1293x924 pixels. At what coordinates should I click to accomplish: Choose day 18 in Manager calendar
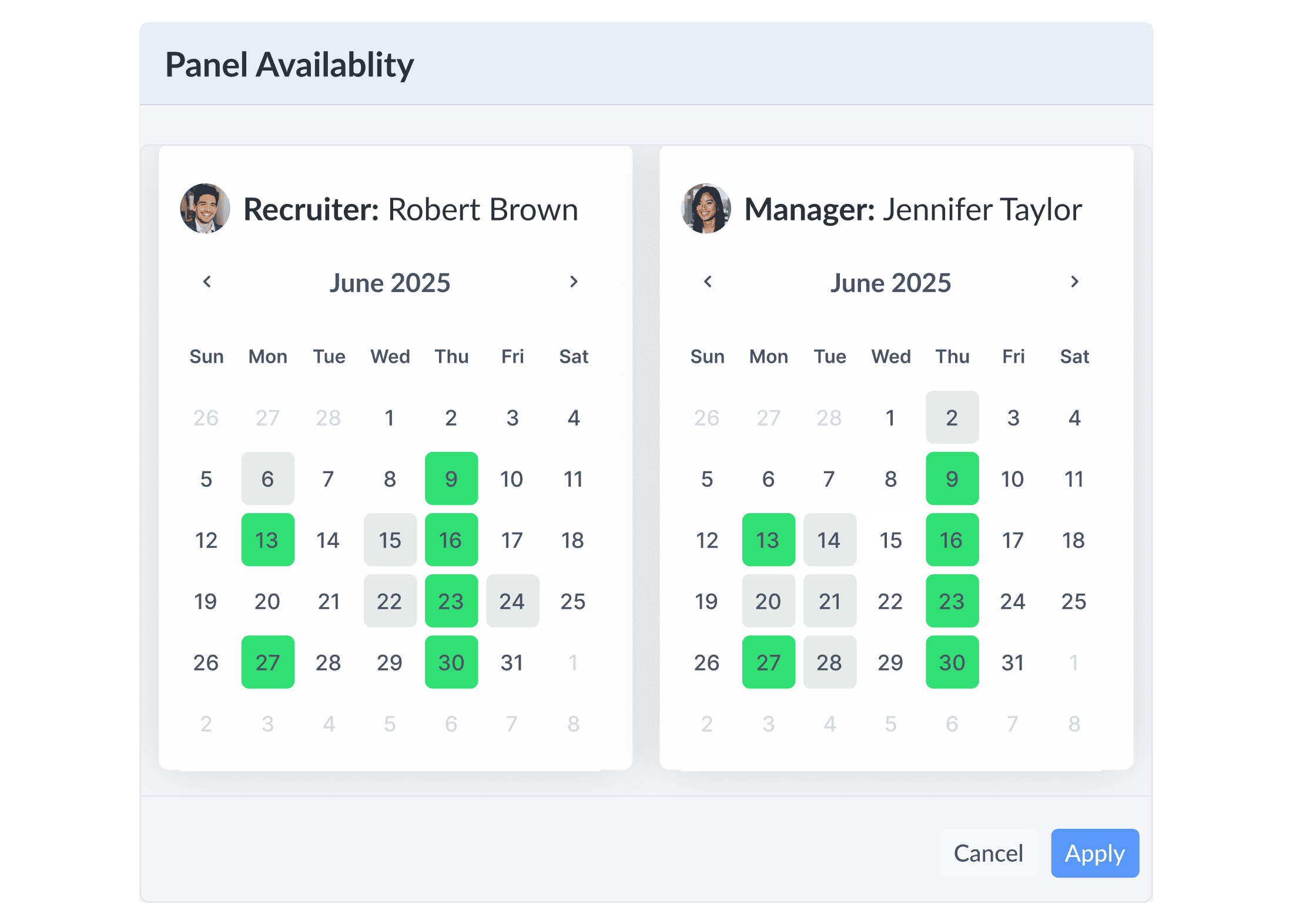[1074, 540]
